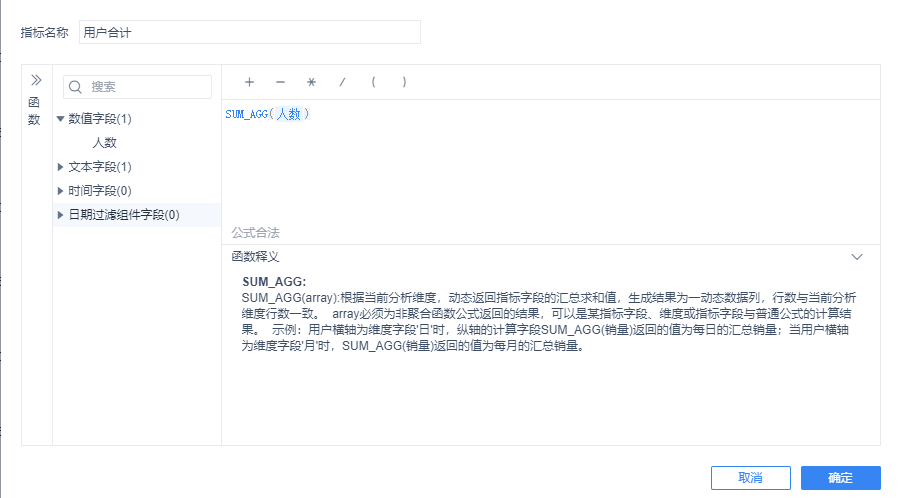
Task: Expand the 日期过滤组件字段(0) group
Action: [x=60, y=215]
